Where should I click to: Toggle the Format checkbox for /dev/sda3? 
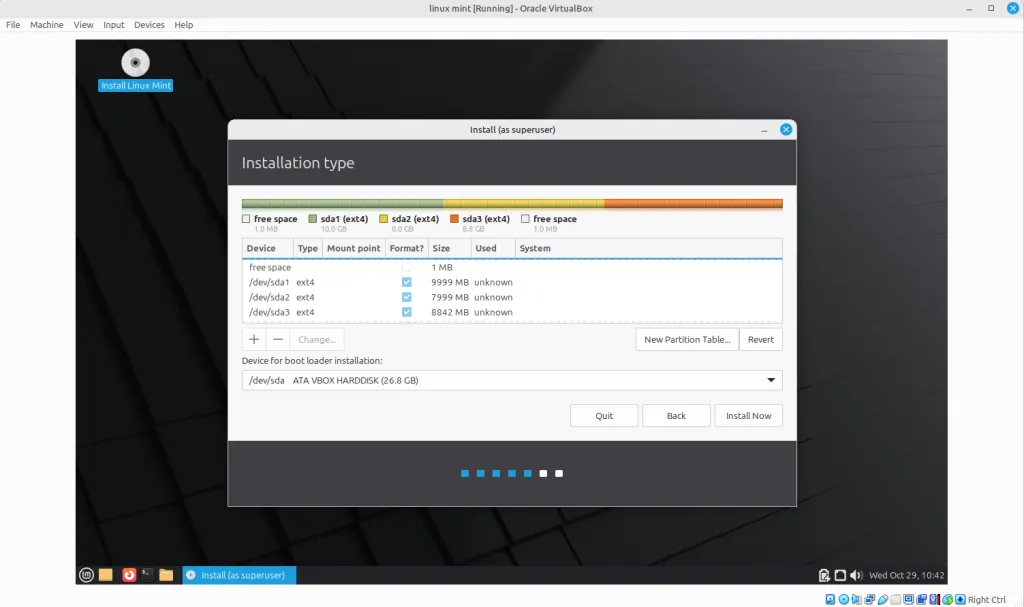click(406, 313)
